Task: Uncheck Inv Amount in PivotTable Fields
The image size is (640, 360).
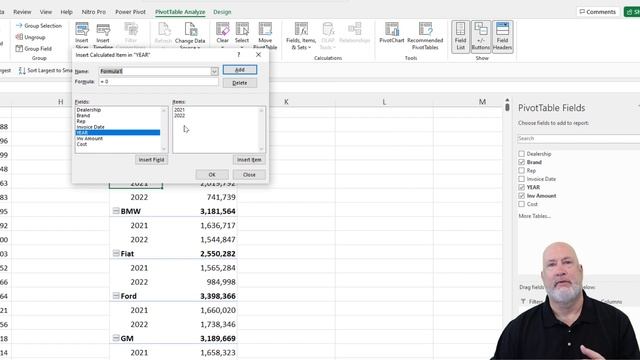Action: pos(522,196)
